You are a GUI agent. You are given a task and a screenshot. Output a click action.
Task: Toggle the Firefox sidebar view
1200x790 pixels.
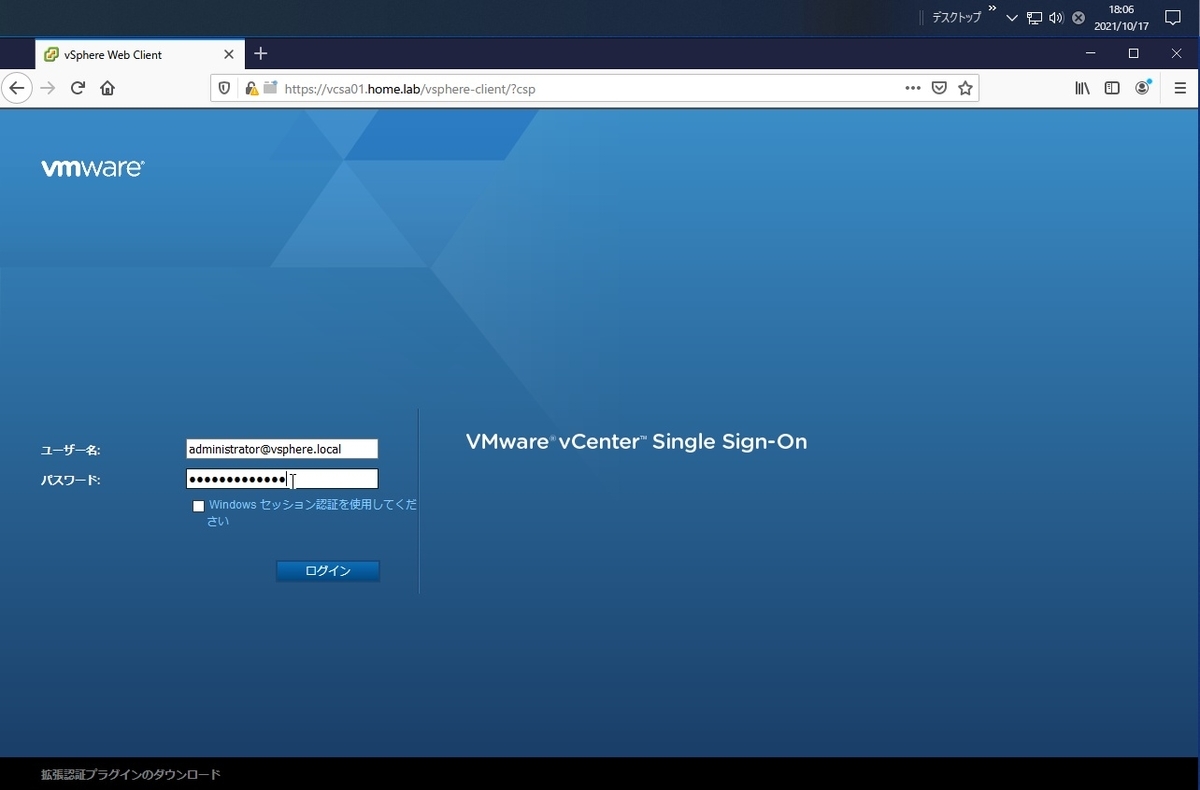click(x=1112, y=88)
